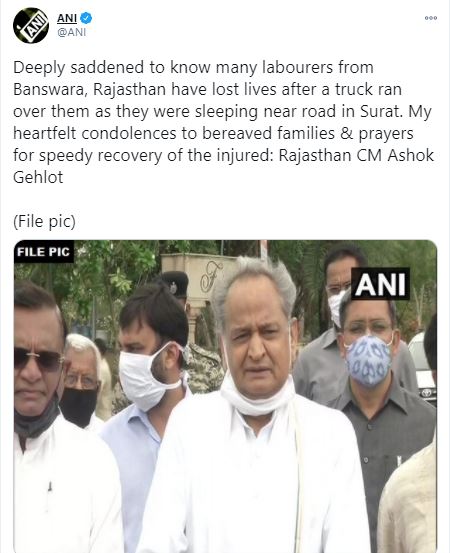Click the blue verified badge next to ANI
This screenshot has height=553, width=450.
pyautogui.click(x=86, y=18)
